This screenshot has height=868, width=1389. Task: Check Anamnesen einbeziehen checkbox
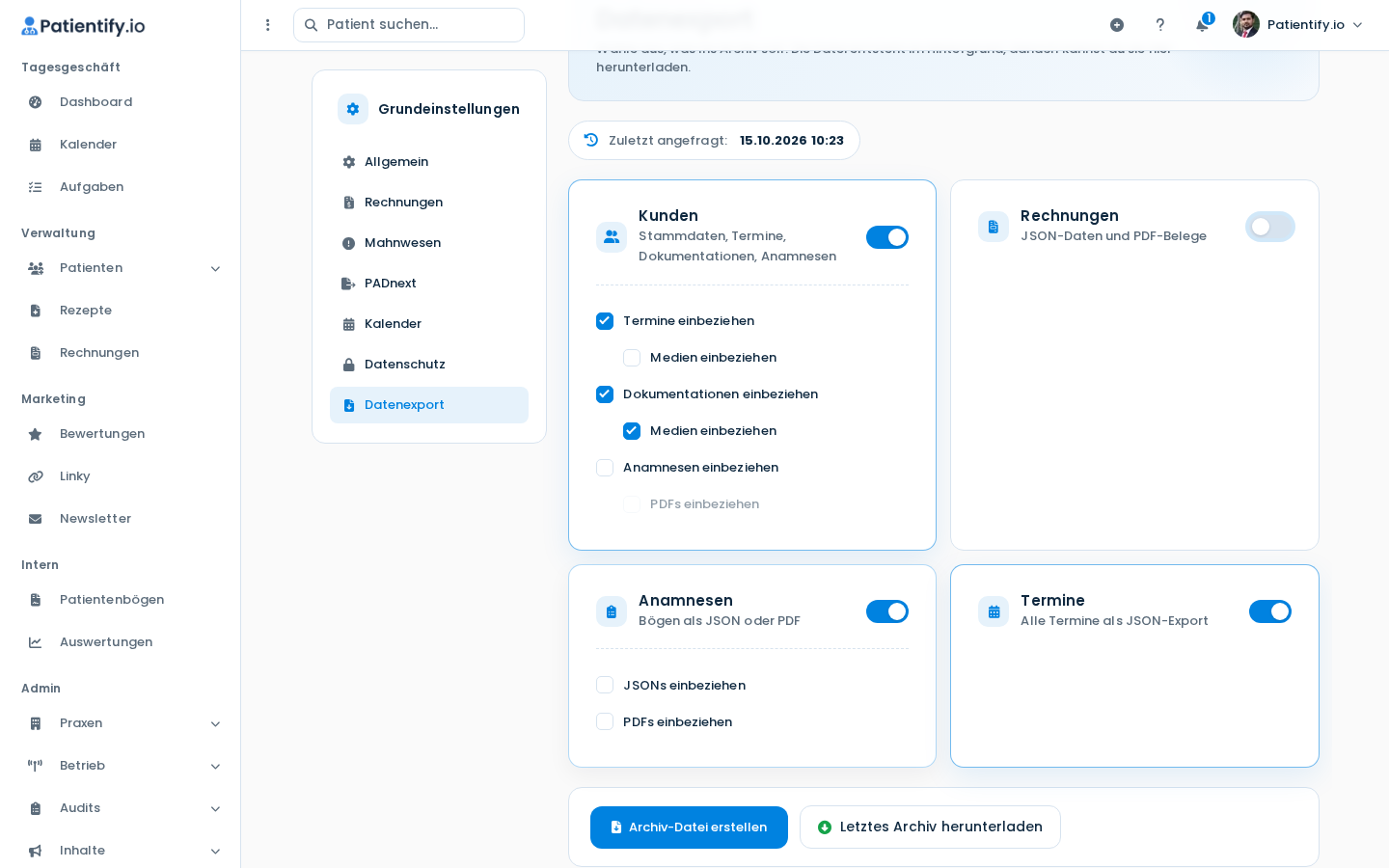(605, 468)
